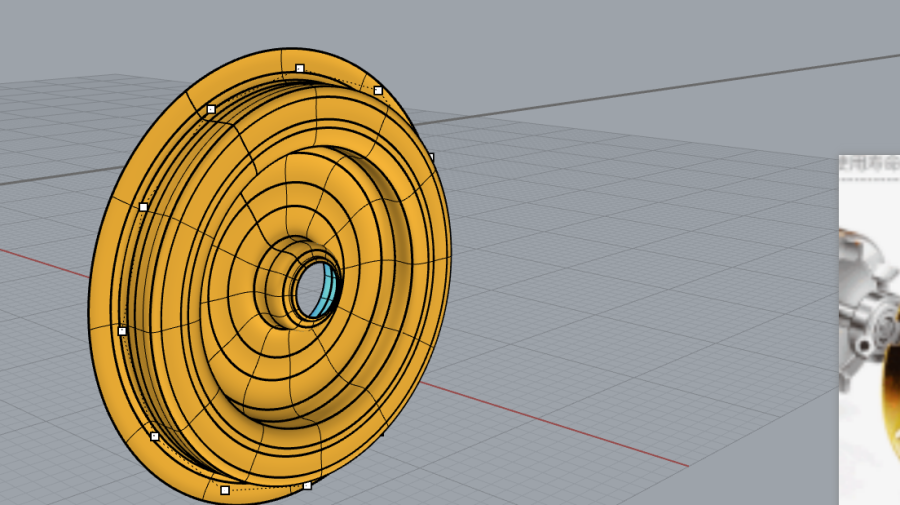Click the upper-right control point on the rim
This screenshot has width=900, height=505.
378,90
